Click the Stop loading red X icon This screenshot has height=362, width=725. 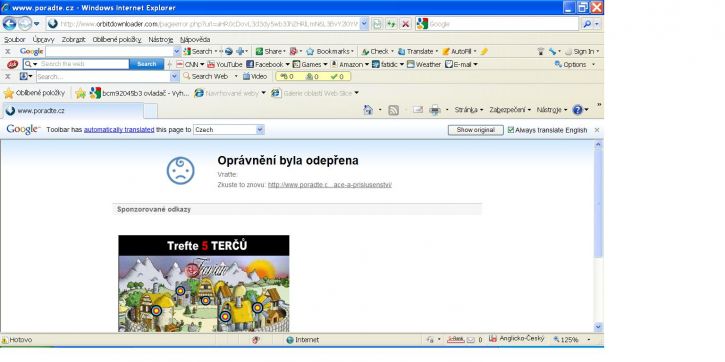406,24
